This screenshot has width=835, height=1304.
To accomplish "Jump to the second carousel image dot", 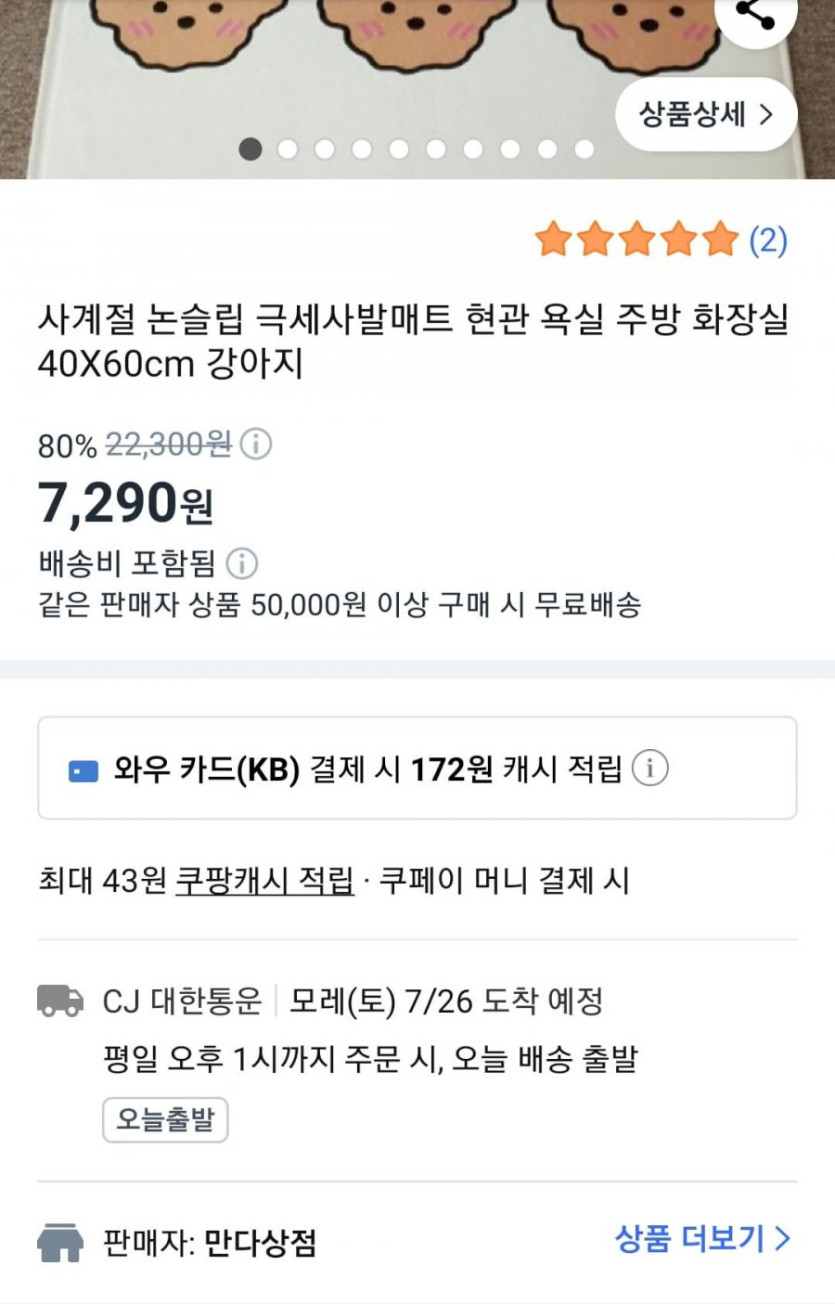I will click(288, 150).
